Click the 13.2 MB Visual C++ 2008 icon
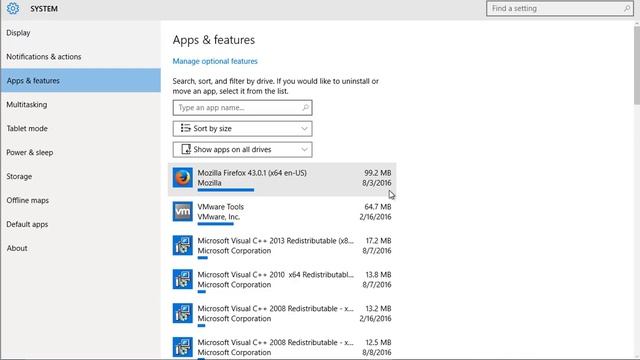This screenshot has width=640, height=360. pos(182,313)
